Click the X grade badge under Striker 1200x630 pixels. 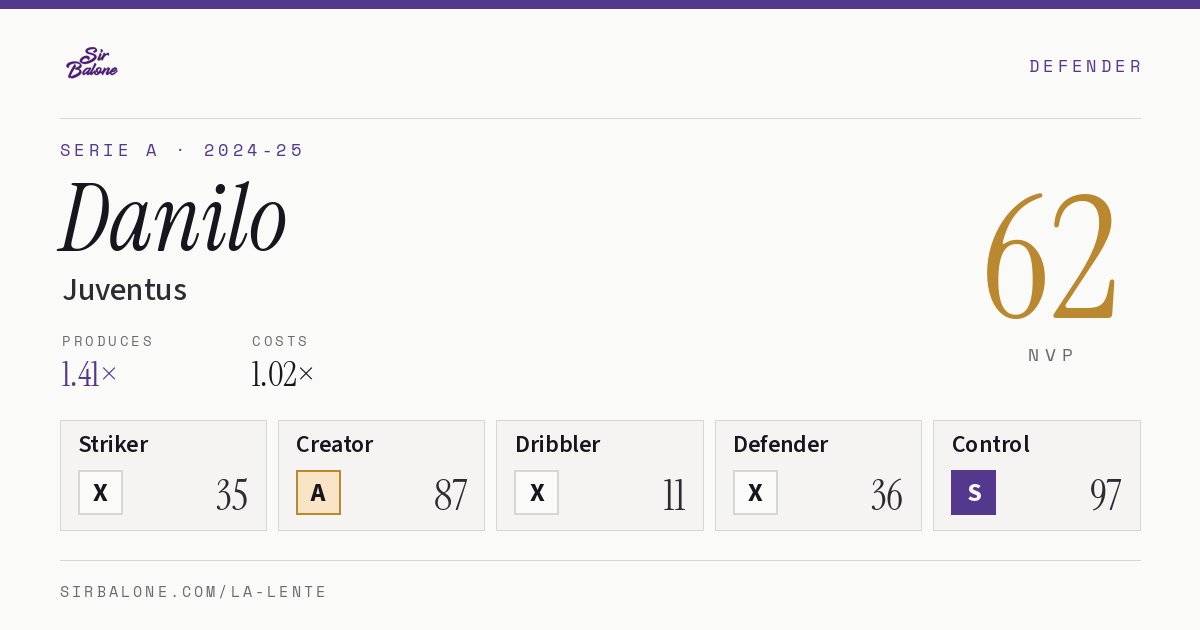point(101,493)
